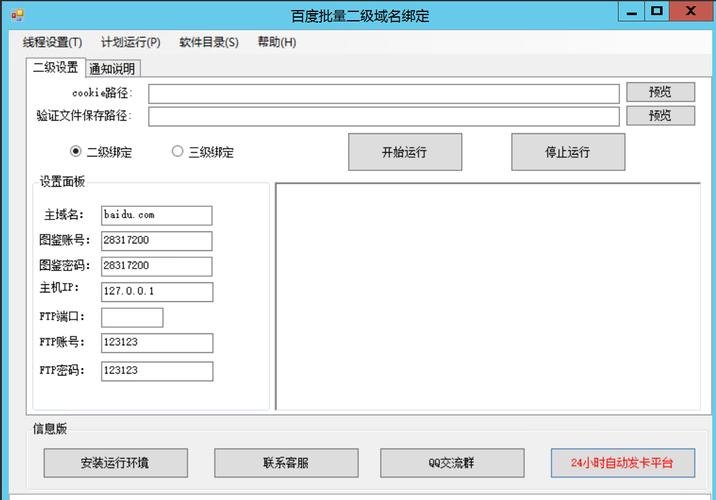716x500 pixels.
Task: Open the 24小时自动发卡平台 button
Action: (x=623, y=463)
